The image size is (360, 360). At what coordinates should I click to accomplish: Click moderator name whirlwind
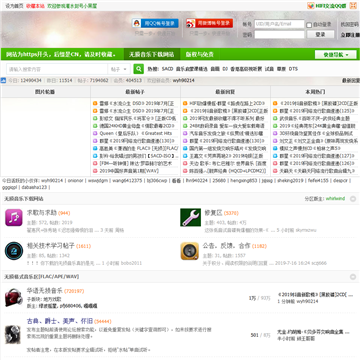[335, 199]
